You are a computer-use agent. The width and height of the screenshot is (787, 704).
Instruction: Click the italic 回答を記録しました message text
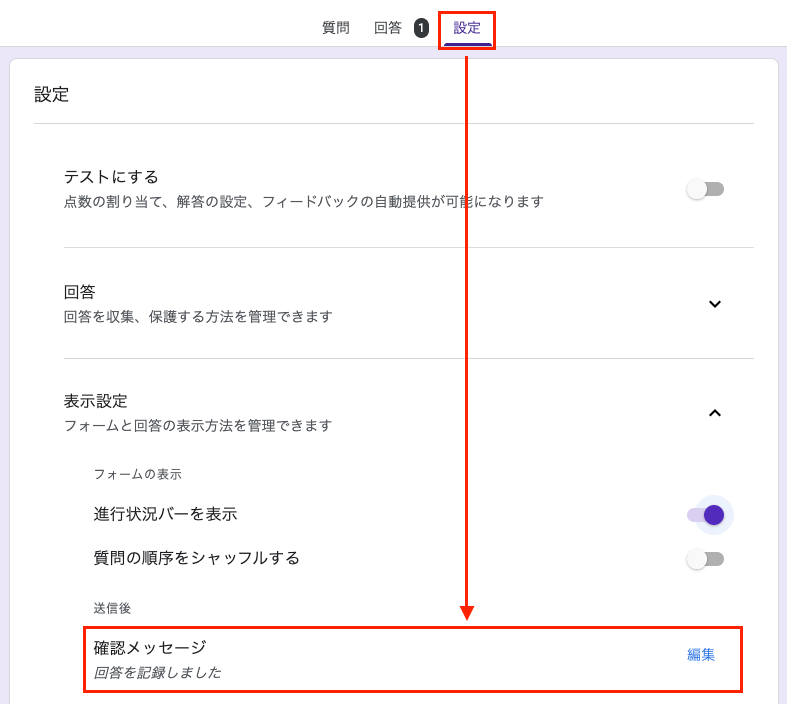pyautogui.click(x=157, y=673)
